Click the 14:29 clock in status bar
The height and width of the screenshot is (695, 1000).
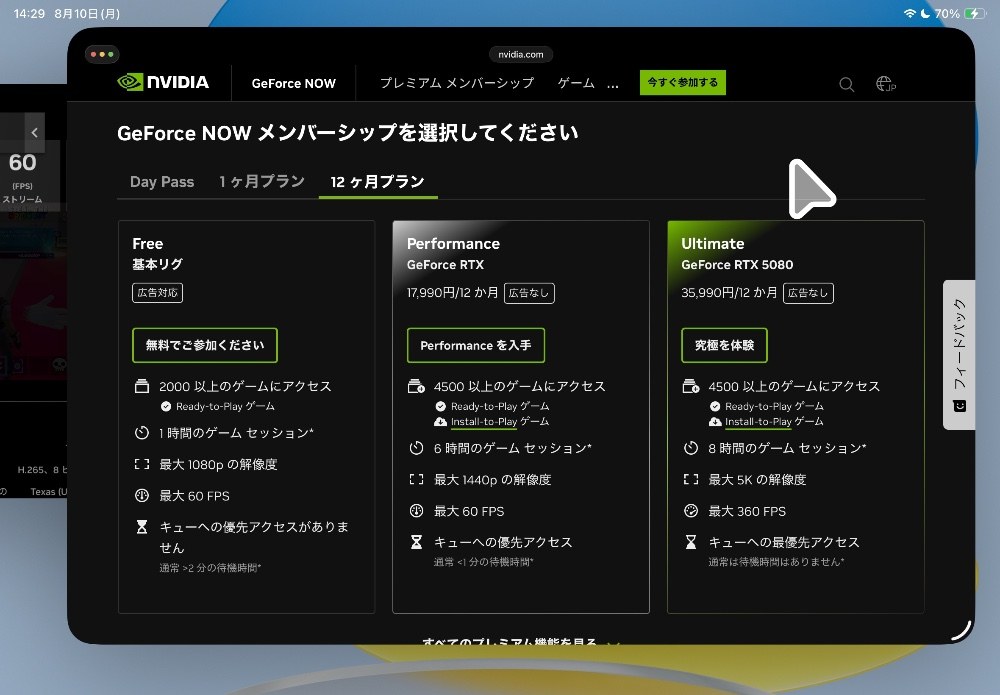click(x=29, y=13)
